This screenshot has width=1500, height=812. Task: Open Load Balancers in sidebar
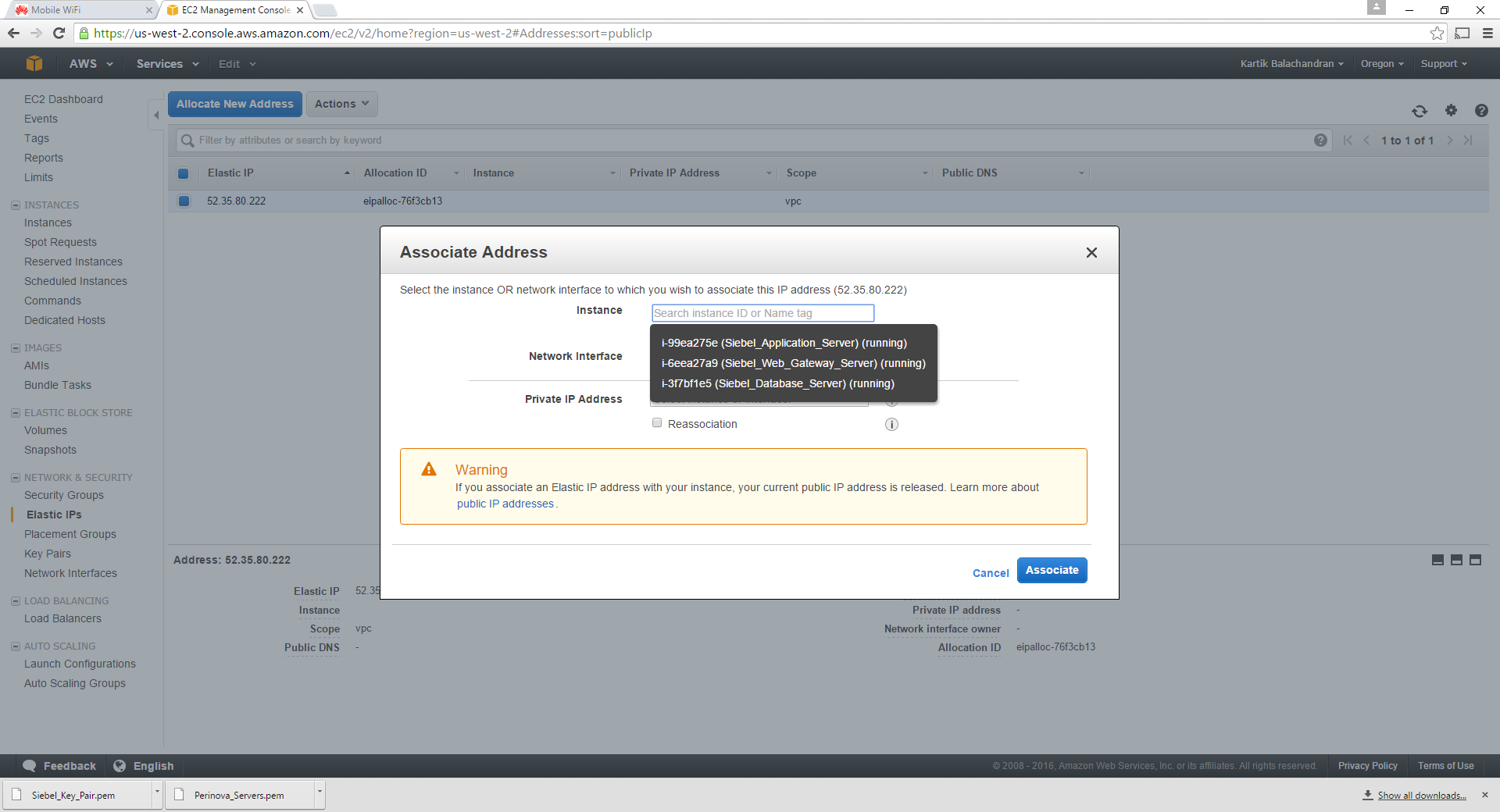62,618
